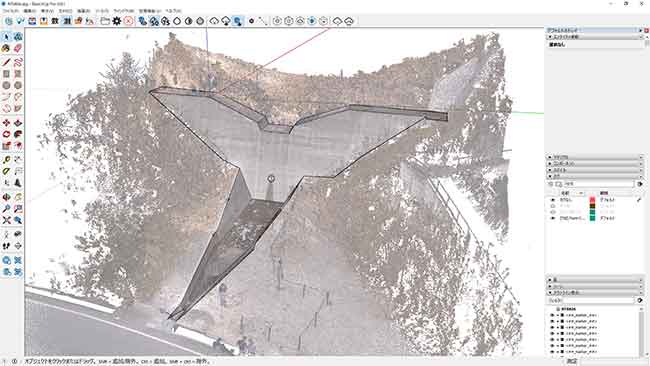The height and width of the screenshot is (366, 650).
Task: Toggle visibility eye of first tag row
Action: [x=553, y=200]
